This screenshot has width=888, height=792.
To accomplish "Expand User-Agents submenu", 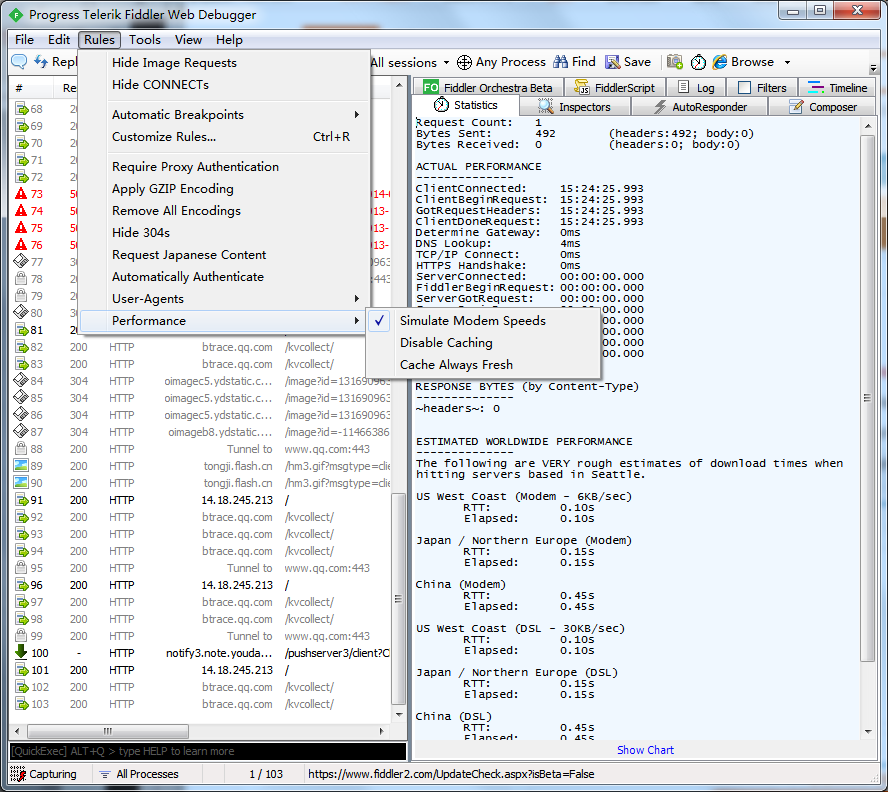I will click(223, 299).
